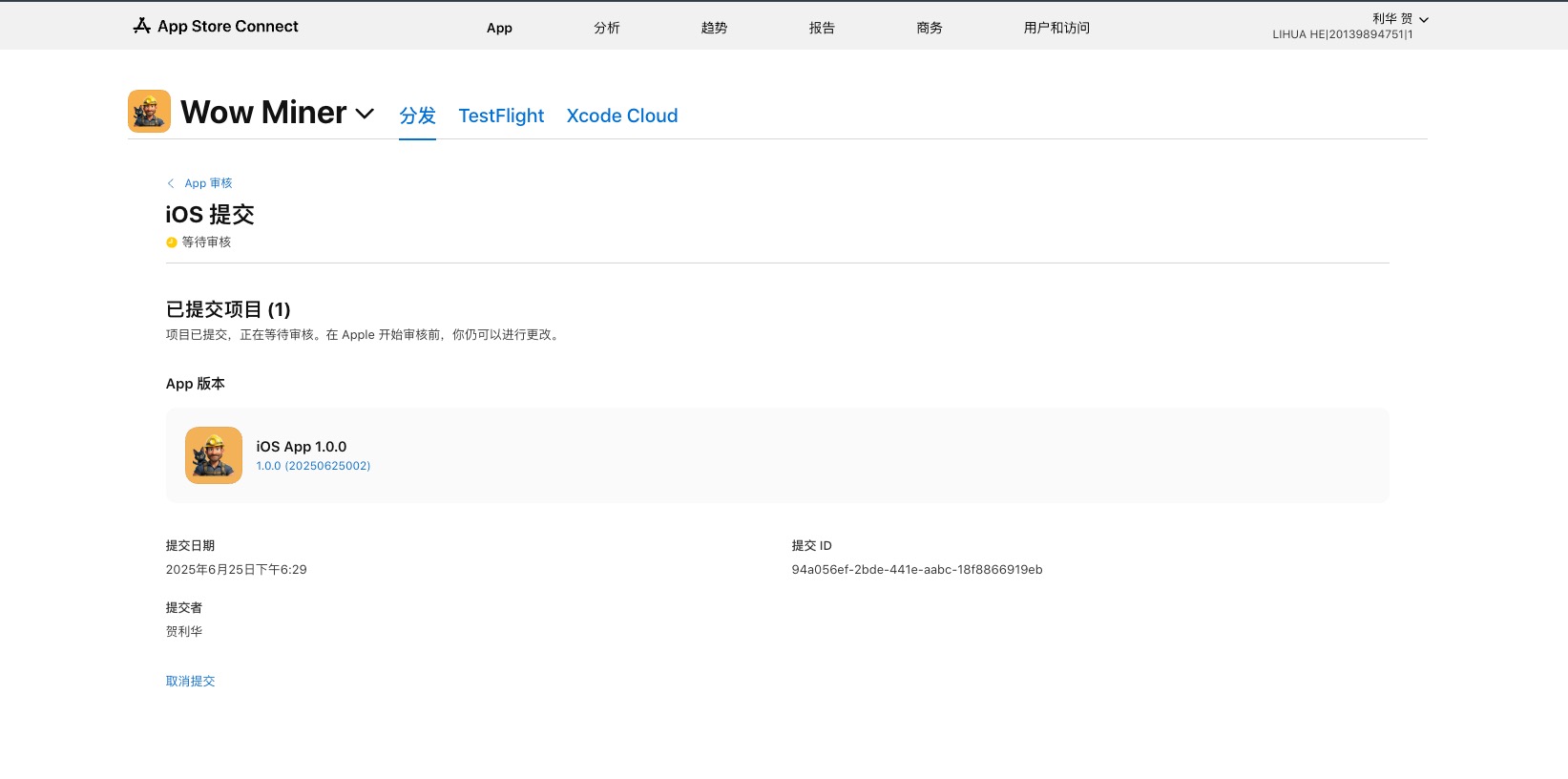
Task: Open the App menu in top navigation
Action: coord(499,28)
